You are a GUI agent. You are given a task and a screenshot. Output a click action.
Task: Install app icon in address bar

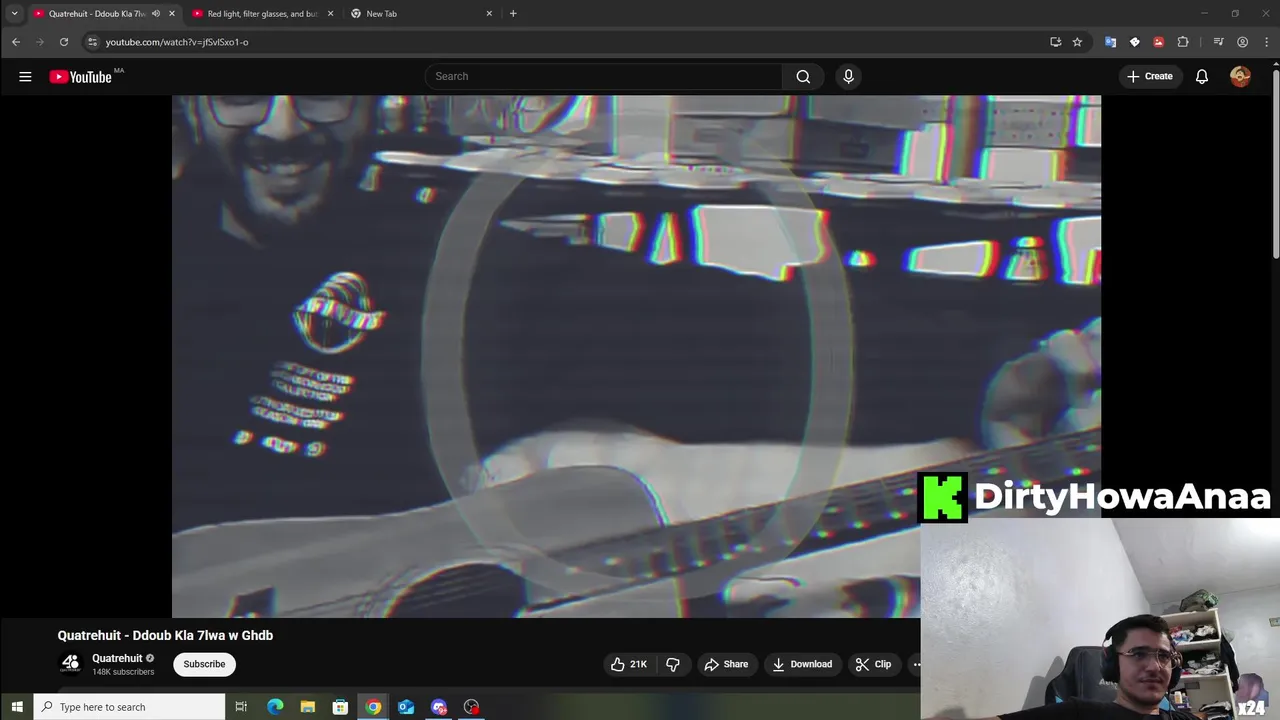[x=1055, y=42]
